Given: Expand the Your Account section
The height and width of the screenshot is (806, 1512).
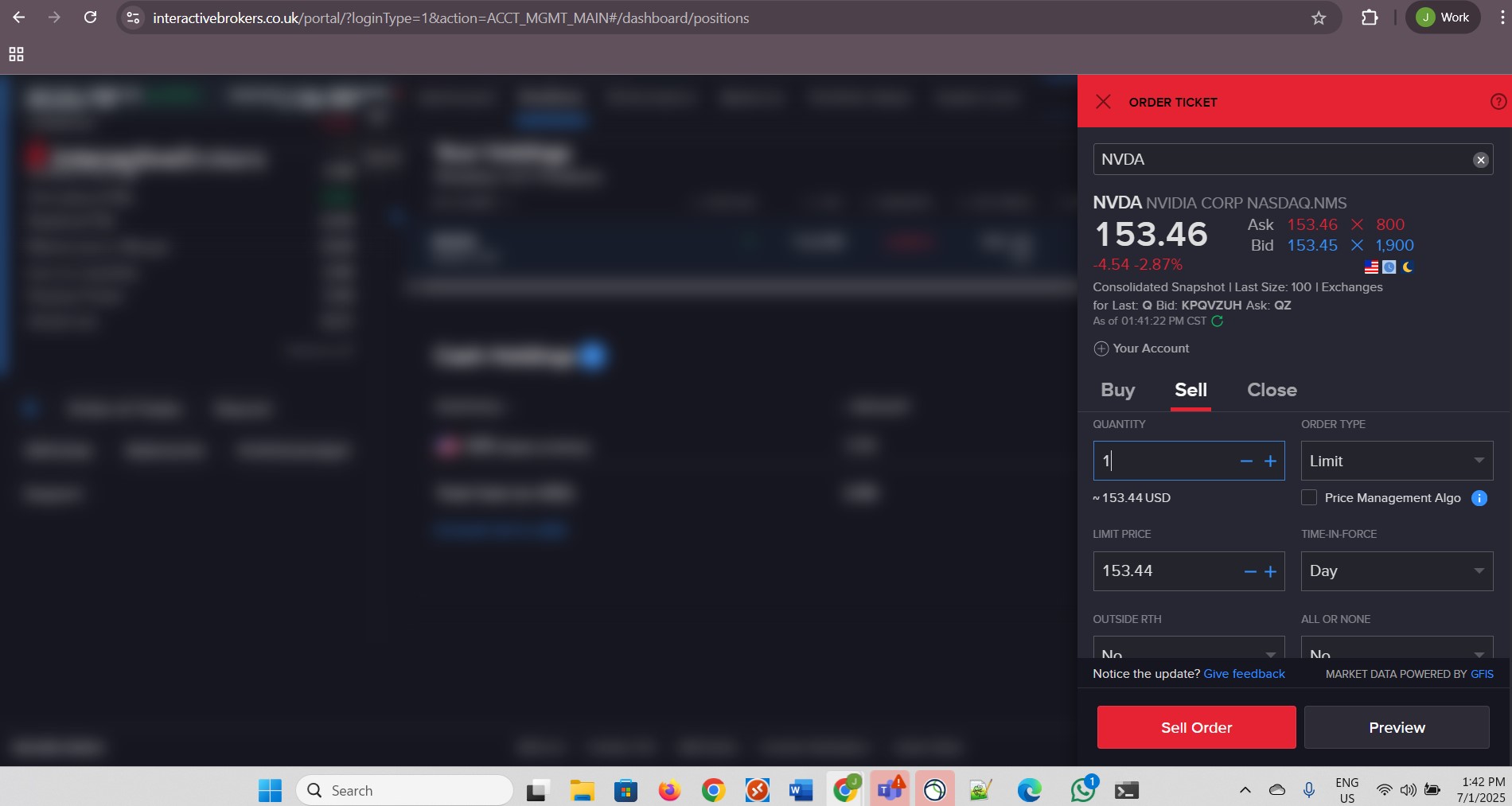Looking at the screenshot, I should click(x=1141, y=348).
